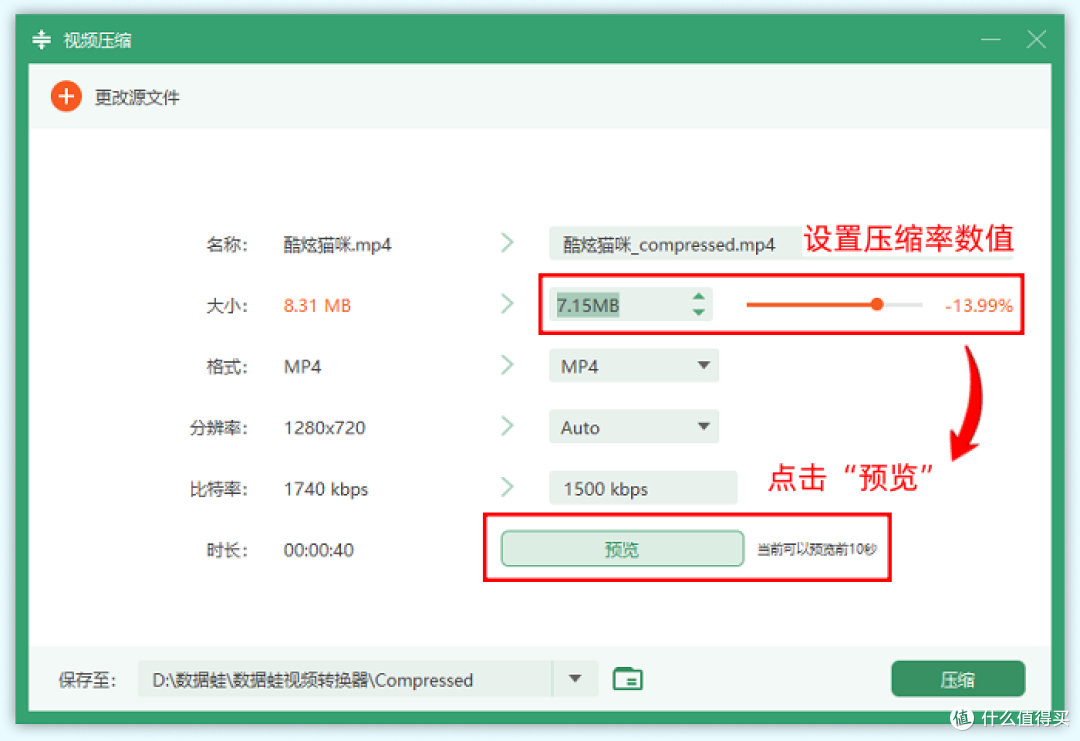Click the 当前可以预览前10秒 hint text
1080x741 pixels.
(817, 549)
